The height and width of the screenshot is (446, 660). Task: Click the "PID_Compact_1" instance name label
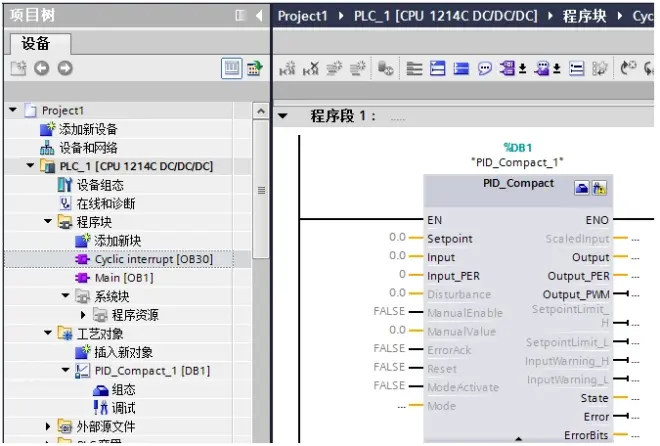point(517,162)
